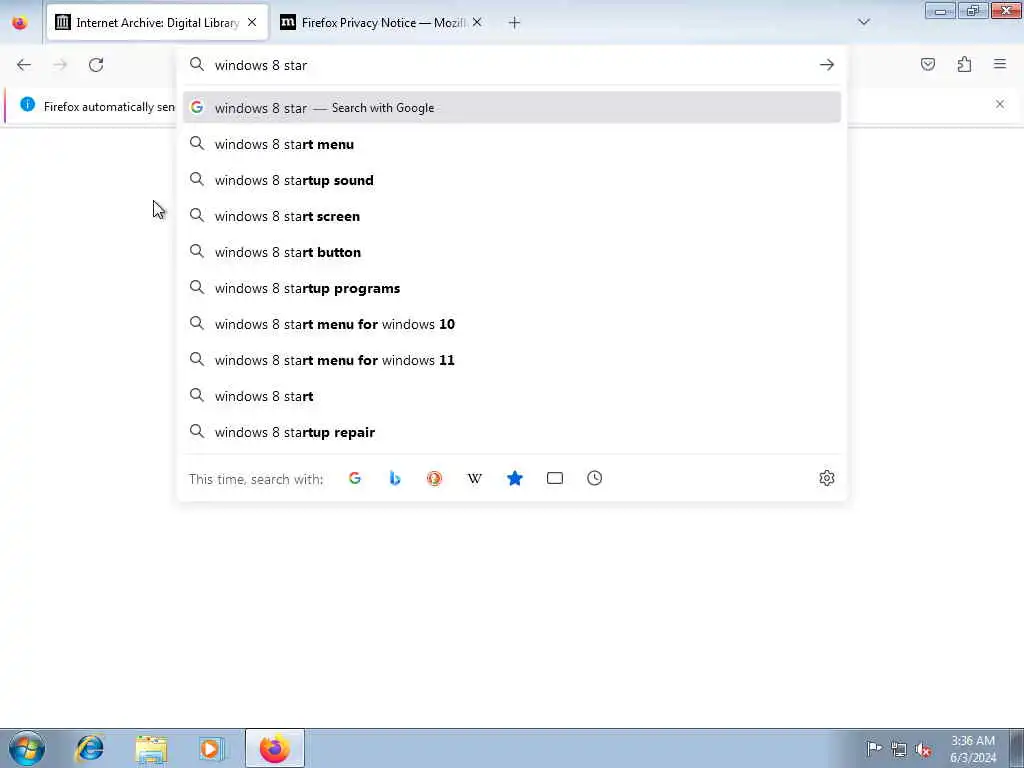
Task: Click the info icon on notification bar
Action: tap(27, 104)
